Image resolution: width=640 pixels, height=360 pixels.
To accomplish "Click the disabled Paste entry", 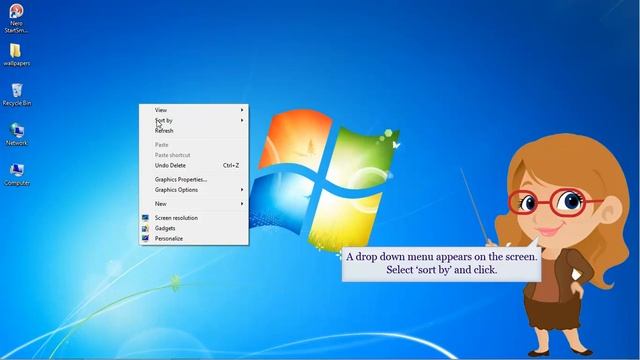I will tap(193, 144).
